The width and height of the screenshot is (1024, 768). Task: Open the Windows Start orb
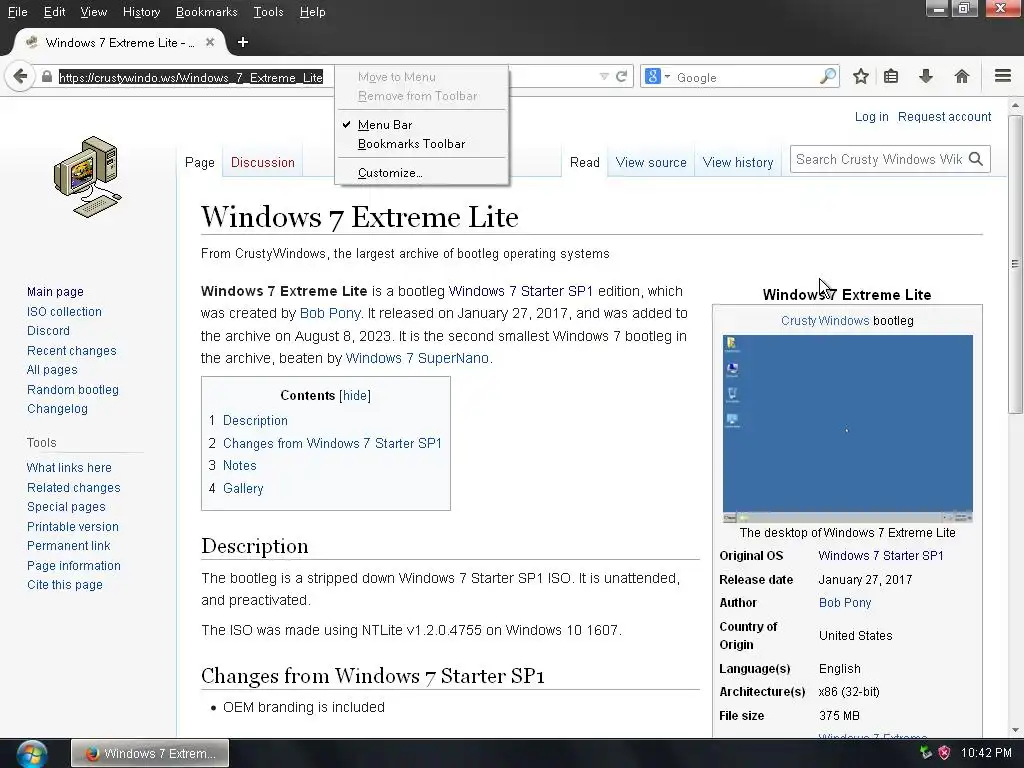[31, 754]
